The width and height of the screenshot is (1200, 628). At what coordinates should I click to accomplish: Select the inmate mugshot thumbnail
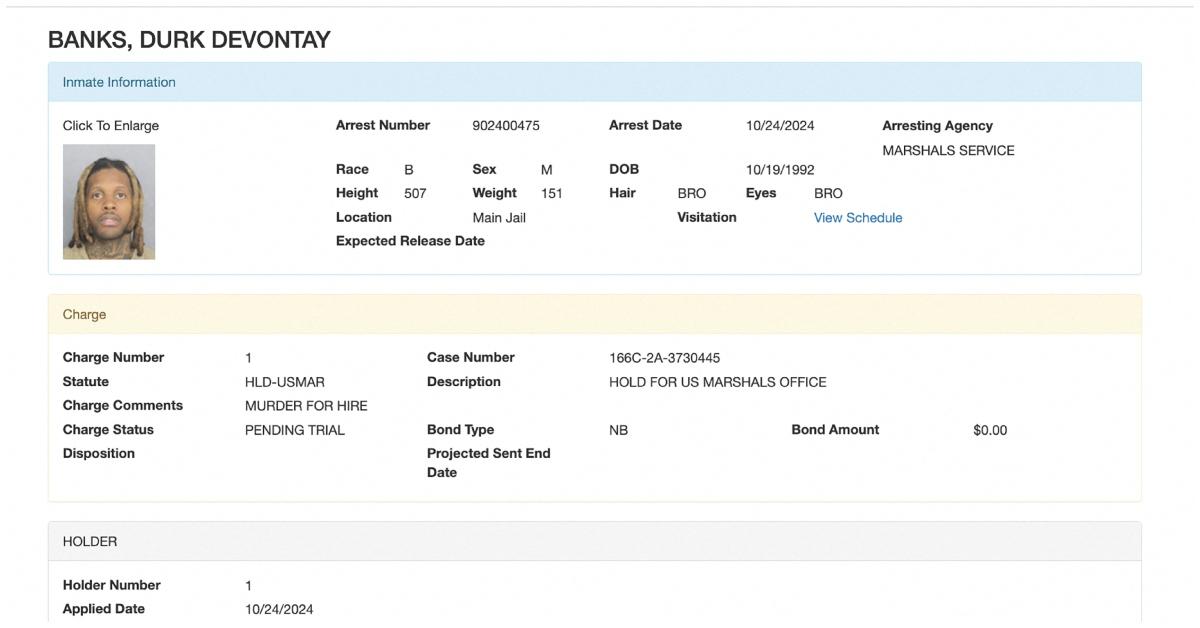110,201
